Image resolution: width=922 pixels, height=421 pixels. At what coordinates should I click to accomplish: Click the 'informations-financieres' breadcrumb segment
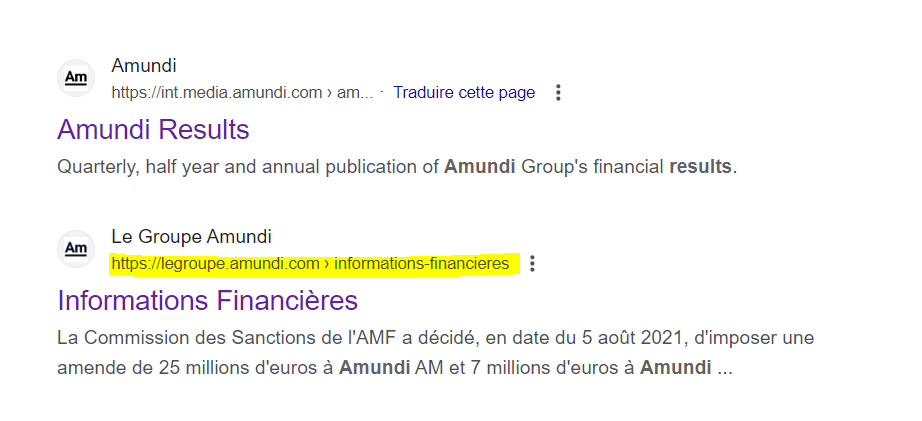[422, 263]
